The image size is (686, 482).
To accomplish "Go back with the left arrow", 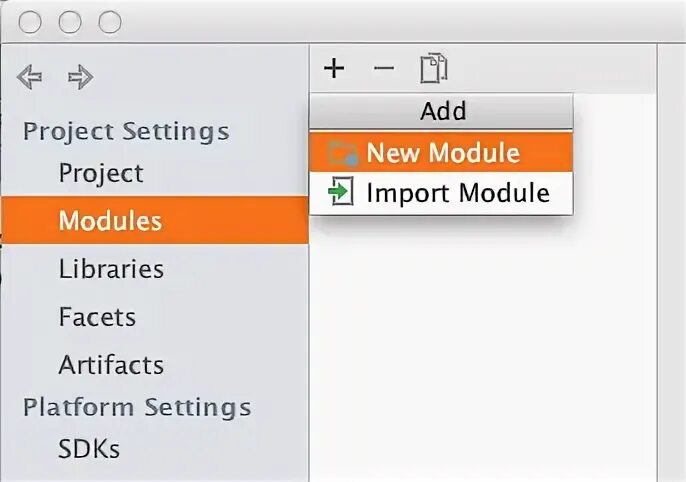I will [x=30, y=77].
